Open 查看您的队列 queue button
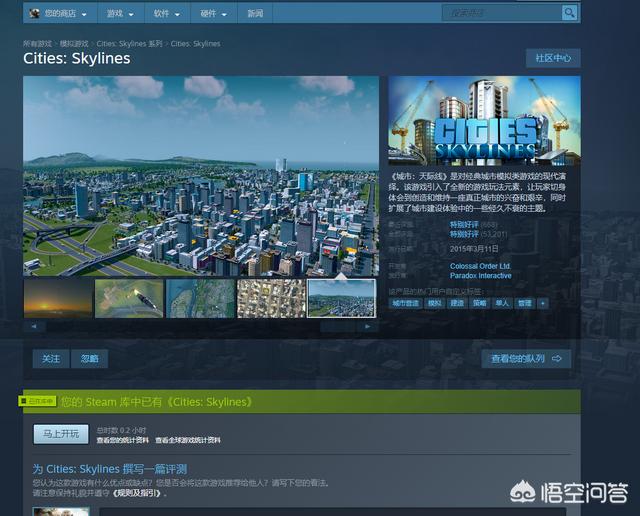The width and height of the screenshot is (640, 516). click(x=526, y=359)
